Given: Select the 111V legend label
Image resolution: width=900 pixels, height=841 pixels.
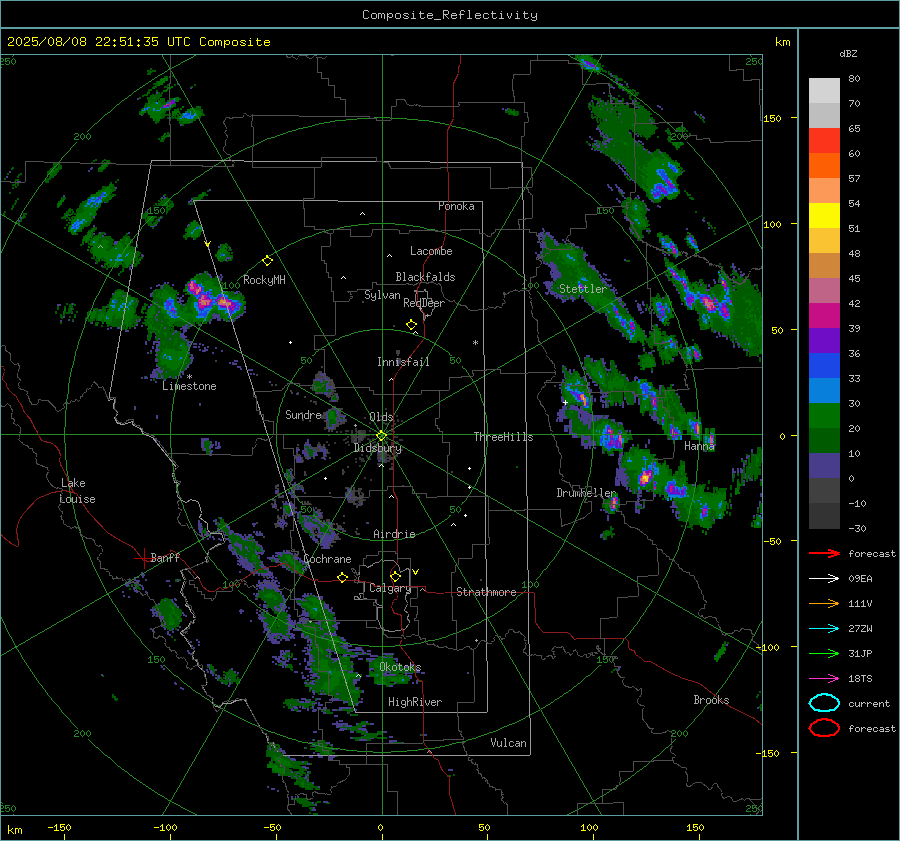Looking at the screenshot, I should point(860,603).
